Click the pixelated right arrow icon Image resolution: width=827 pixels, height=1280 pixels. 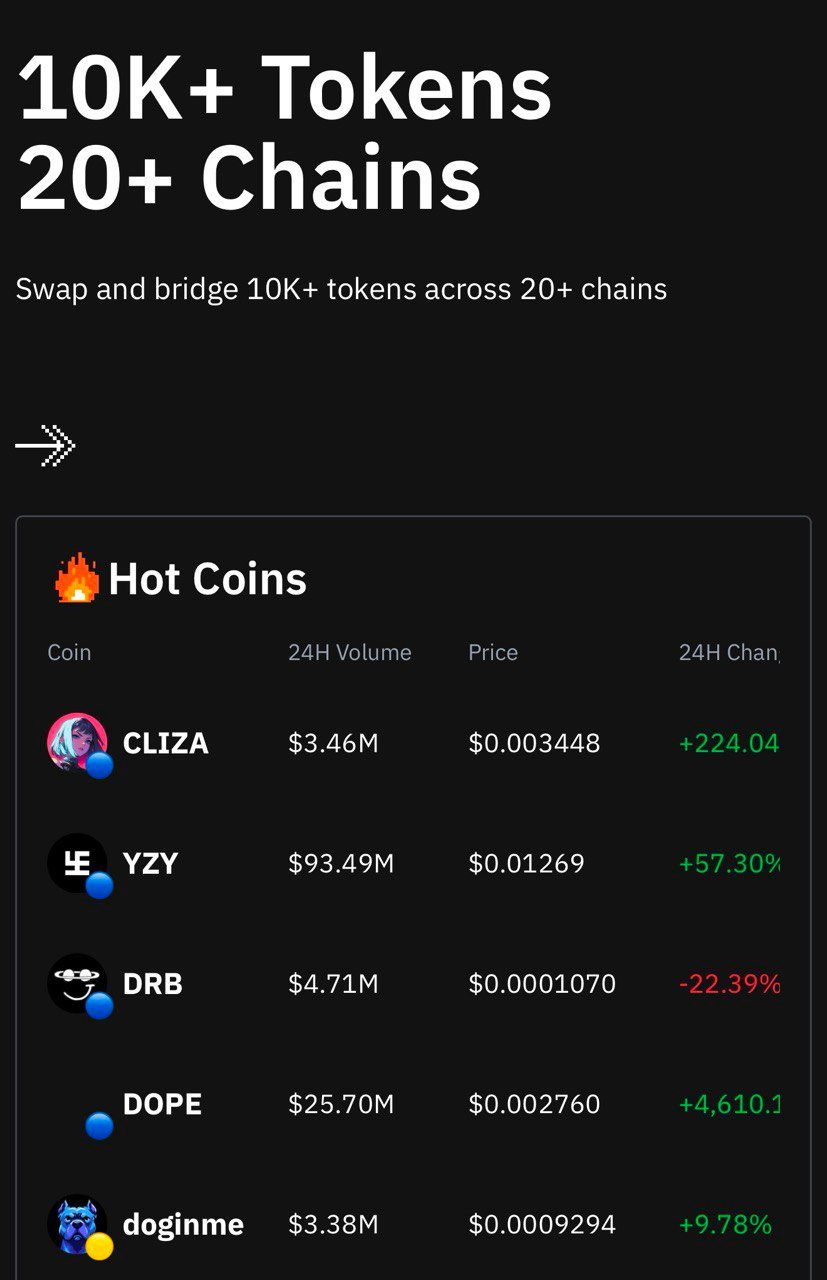pos(45,445)
